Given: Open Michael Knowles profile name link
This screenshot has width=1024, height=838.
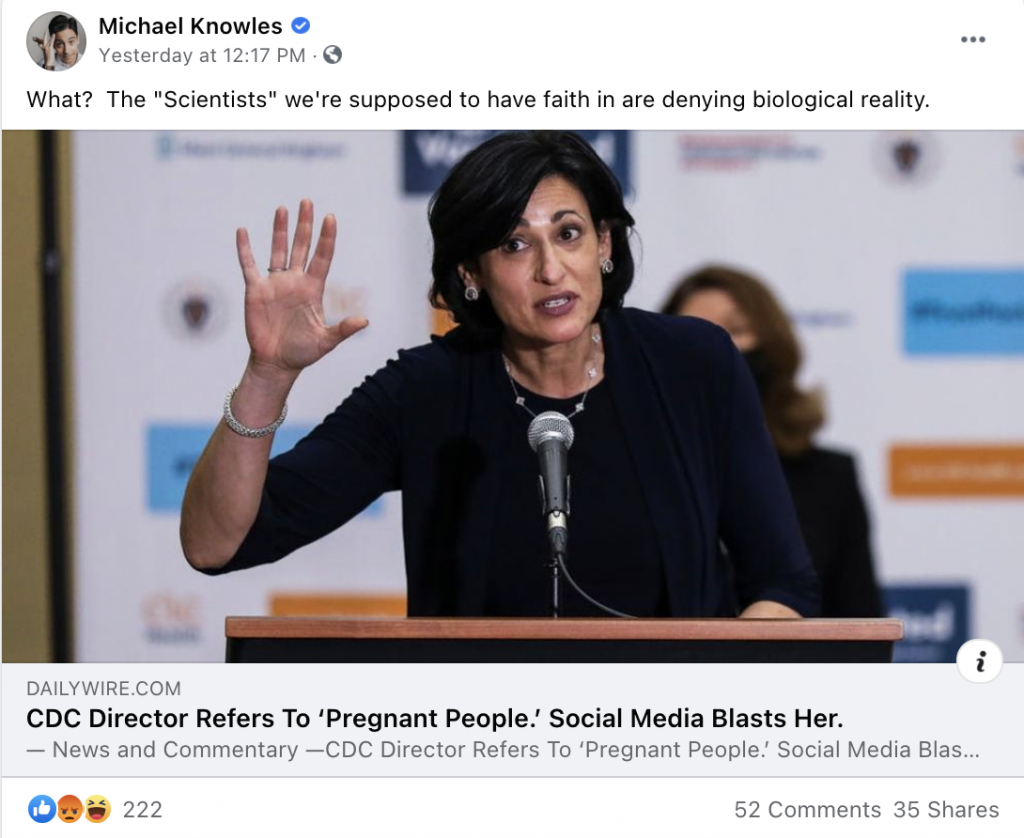Looking at the screenshot, I should click(190, 26).
